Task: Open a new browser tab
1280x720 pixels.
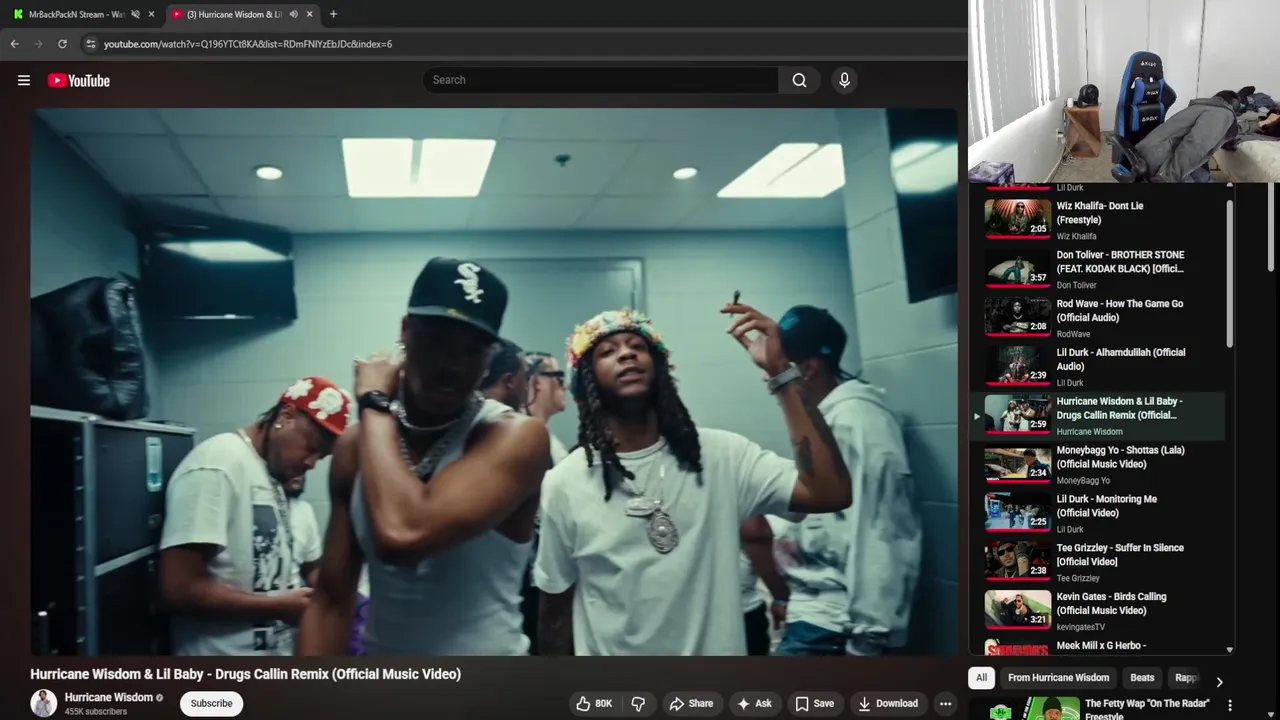Action: [333, 14]
